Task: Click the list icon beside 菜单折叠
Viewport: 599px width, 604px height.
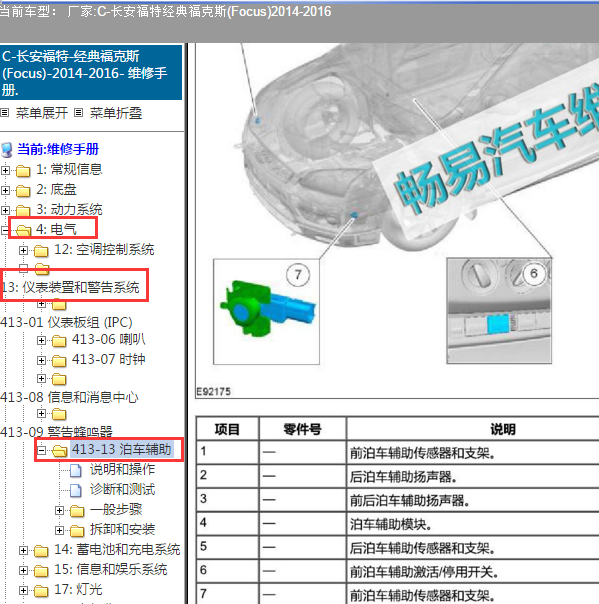Action: pyautogui.click(x=79, y=113)
